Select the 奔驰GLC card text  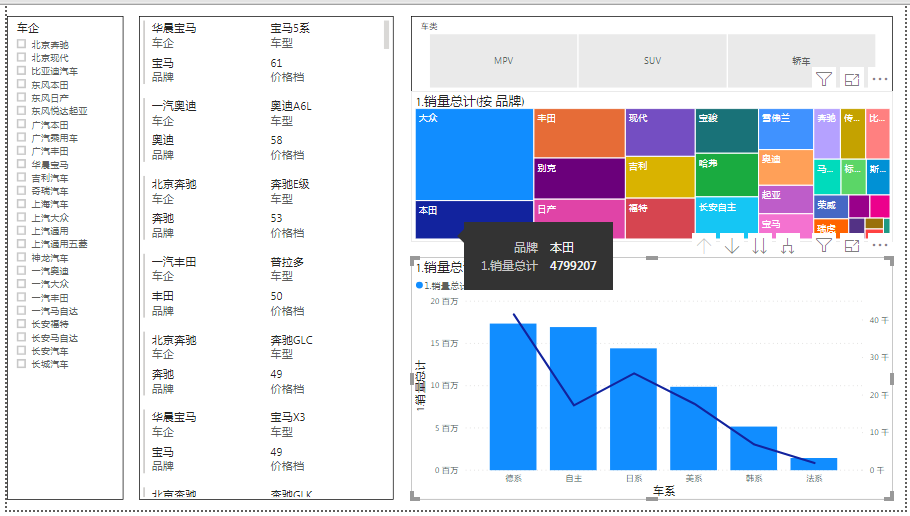[291, 340]
